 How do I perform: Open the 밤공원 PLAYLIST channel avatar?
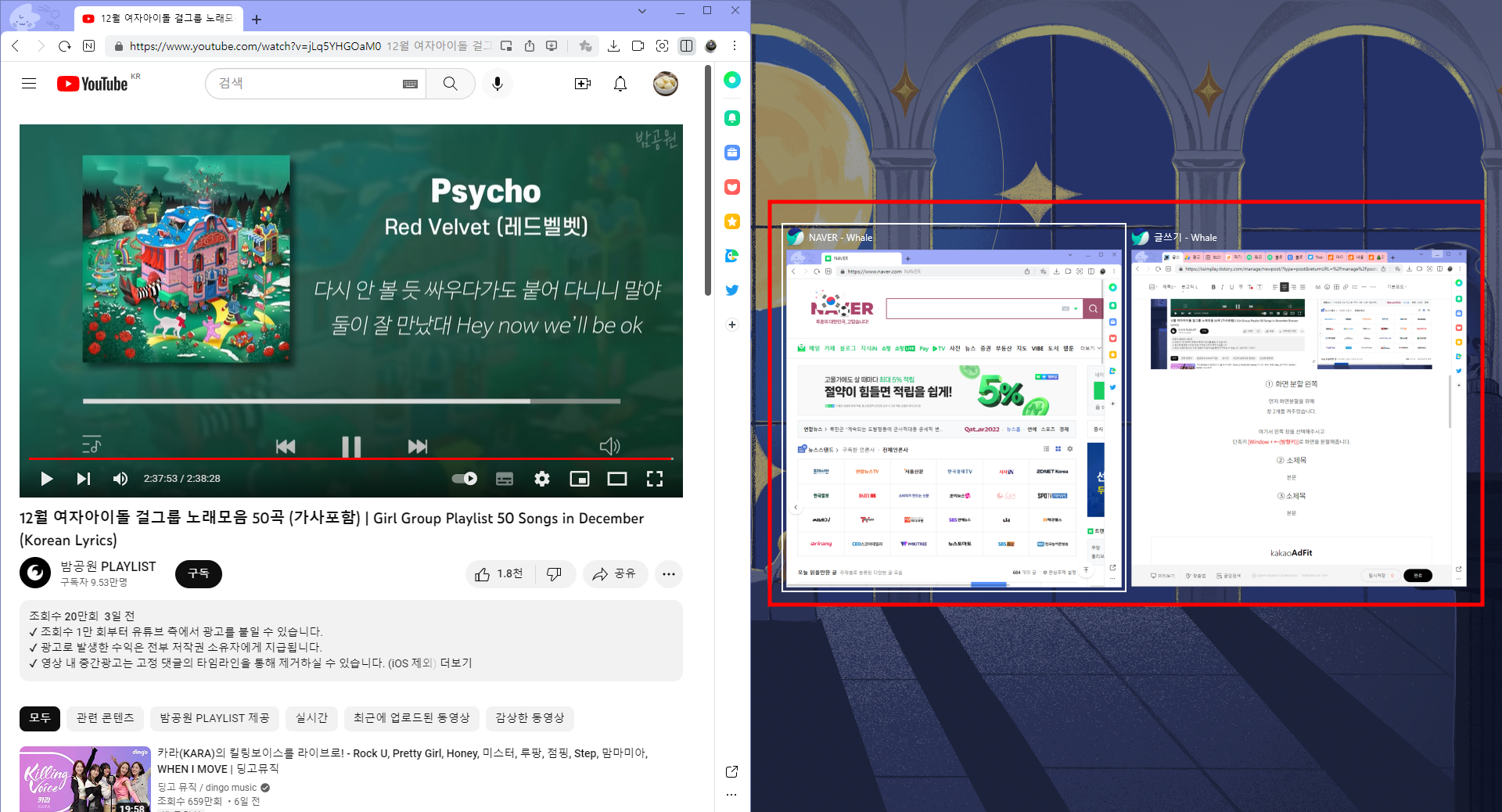coord(35,573)
